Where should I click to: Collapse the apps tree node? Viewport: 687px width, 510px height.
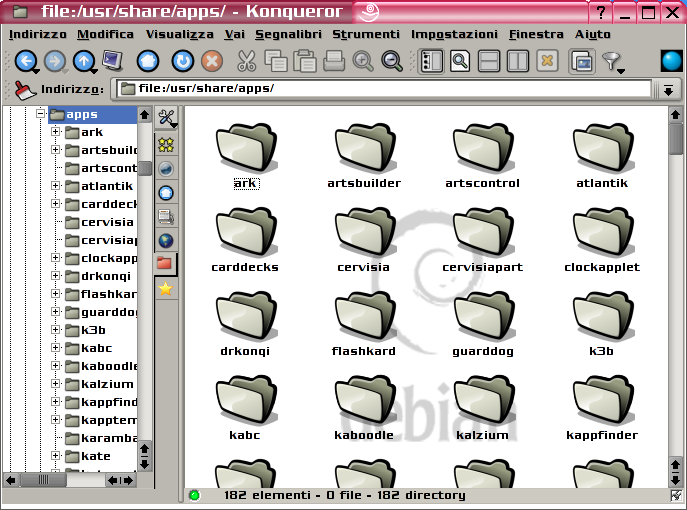(41, 113)
